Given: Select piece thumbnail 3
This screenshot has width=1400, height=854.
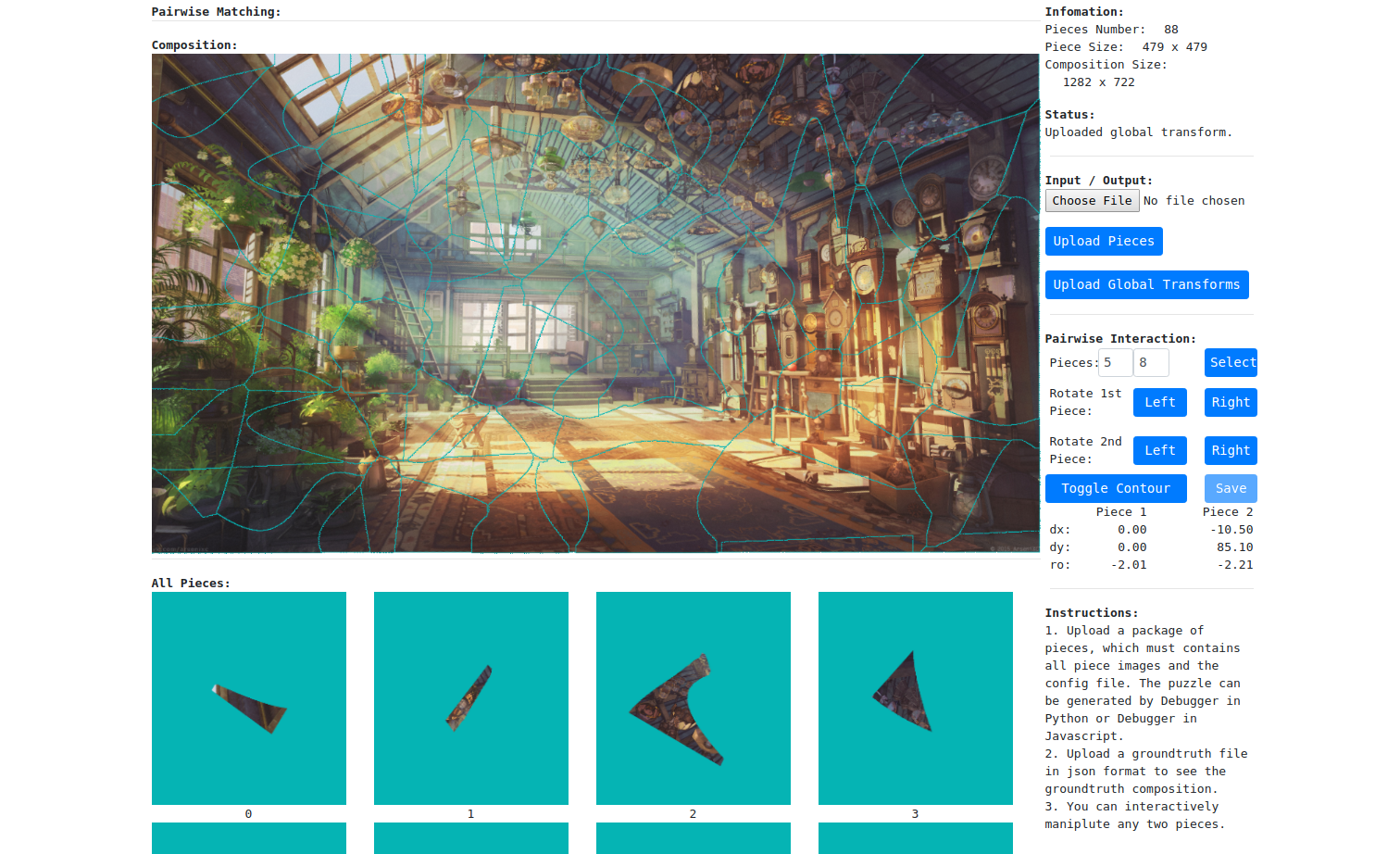Looking at the screenshot, I should pos(916,698).
